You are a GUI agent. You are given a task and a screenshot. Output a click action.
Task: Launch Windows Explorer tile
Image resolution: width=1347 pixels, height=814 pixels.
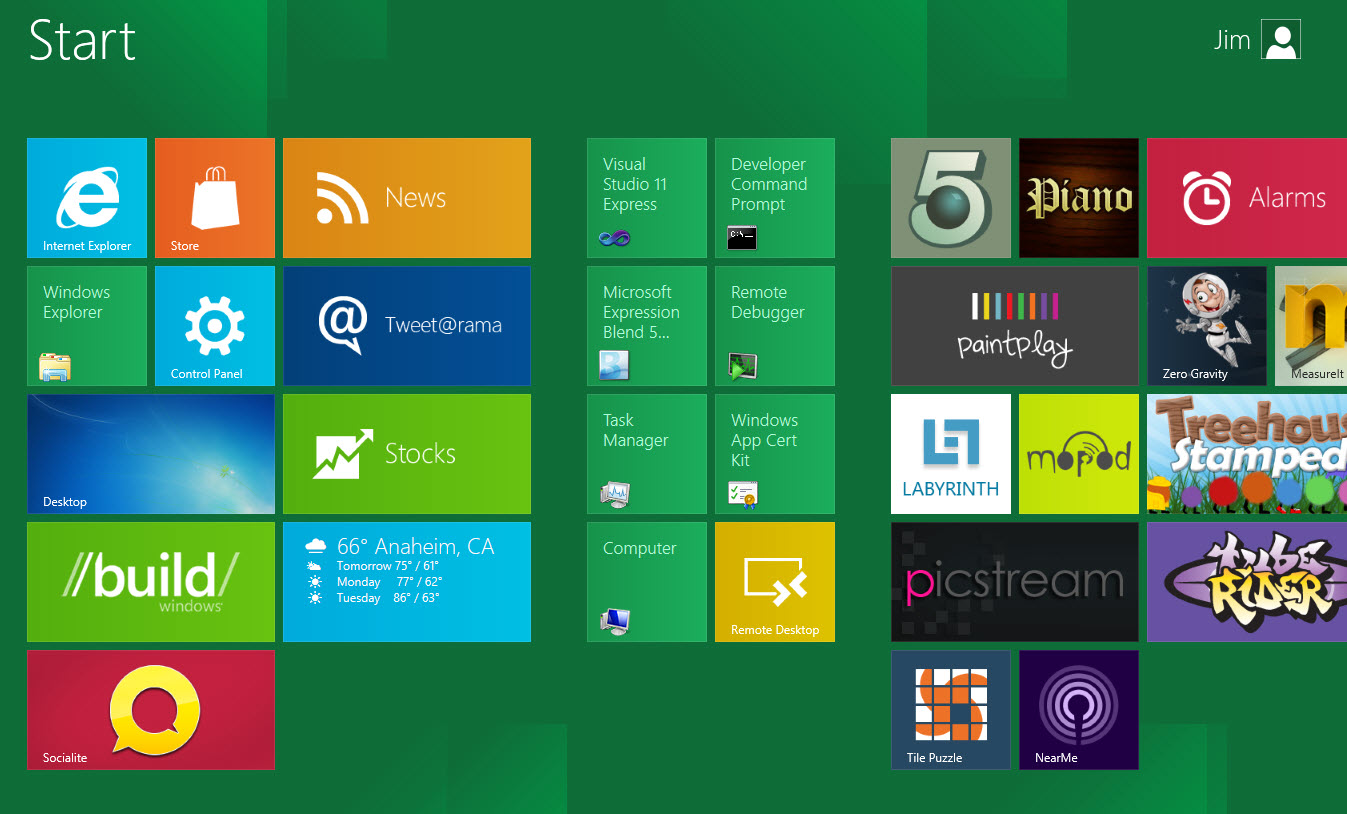pyautogui.click(x=87, y=326)
